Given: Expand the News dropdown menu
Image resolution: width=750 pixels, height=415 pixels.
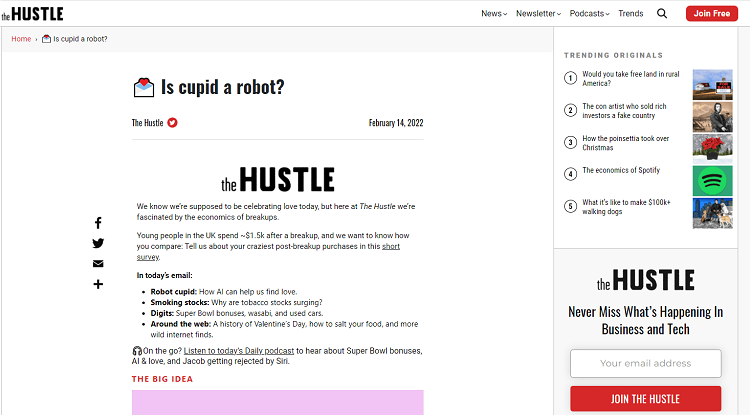Looking at the screenshot, I should (494, 13).
